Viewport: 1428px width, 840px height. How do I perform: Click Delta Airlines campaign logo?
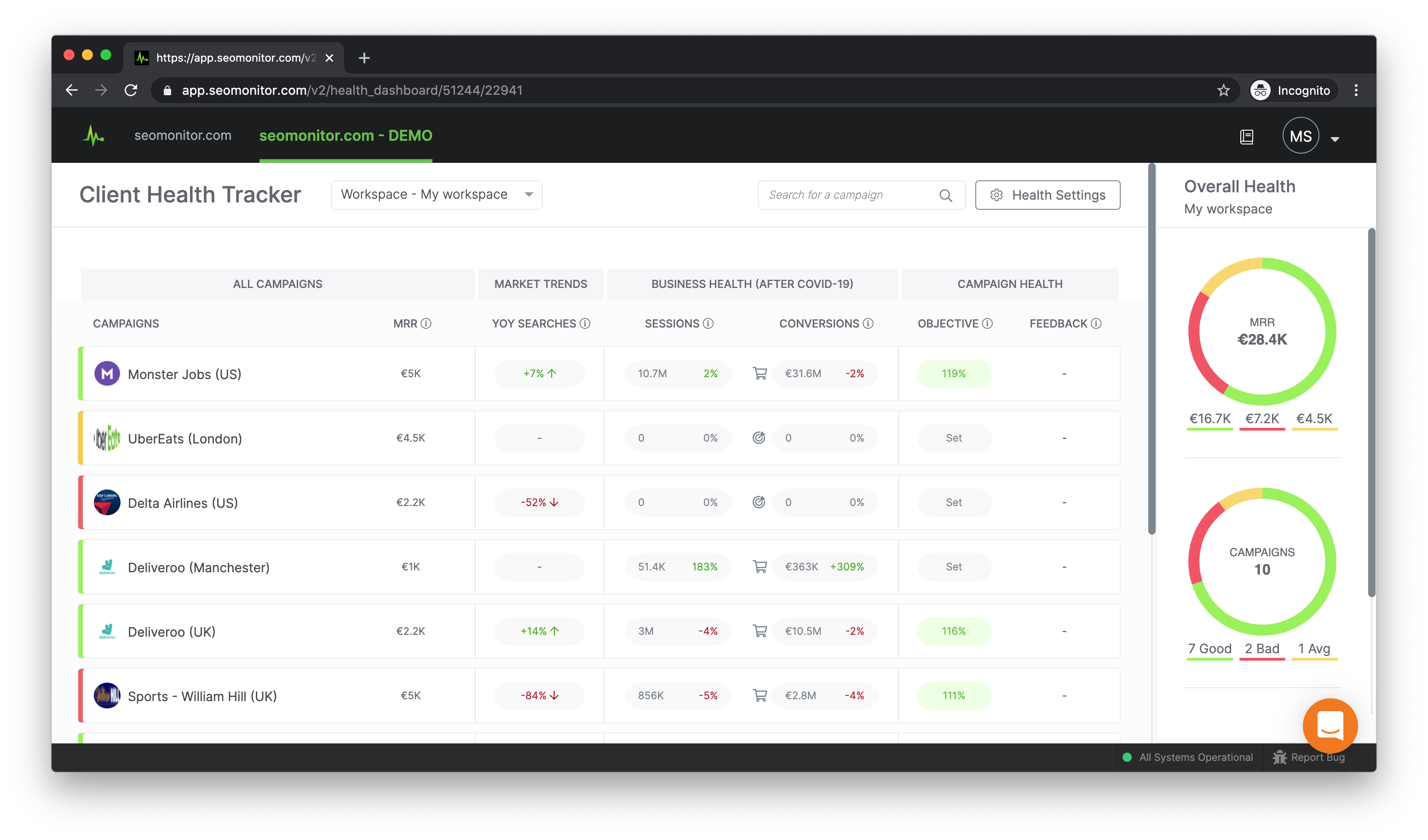pos(107,502)
